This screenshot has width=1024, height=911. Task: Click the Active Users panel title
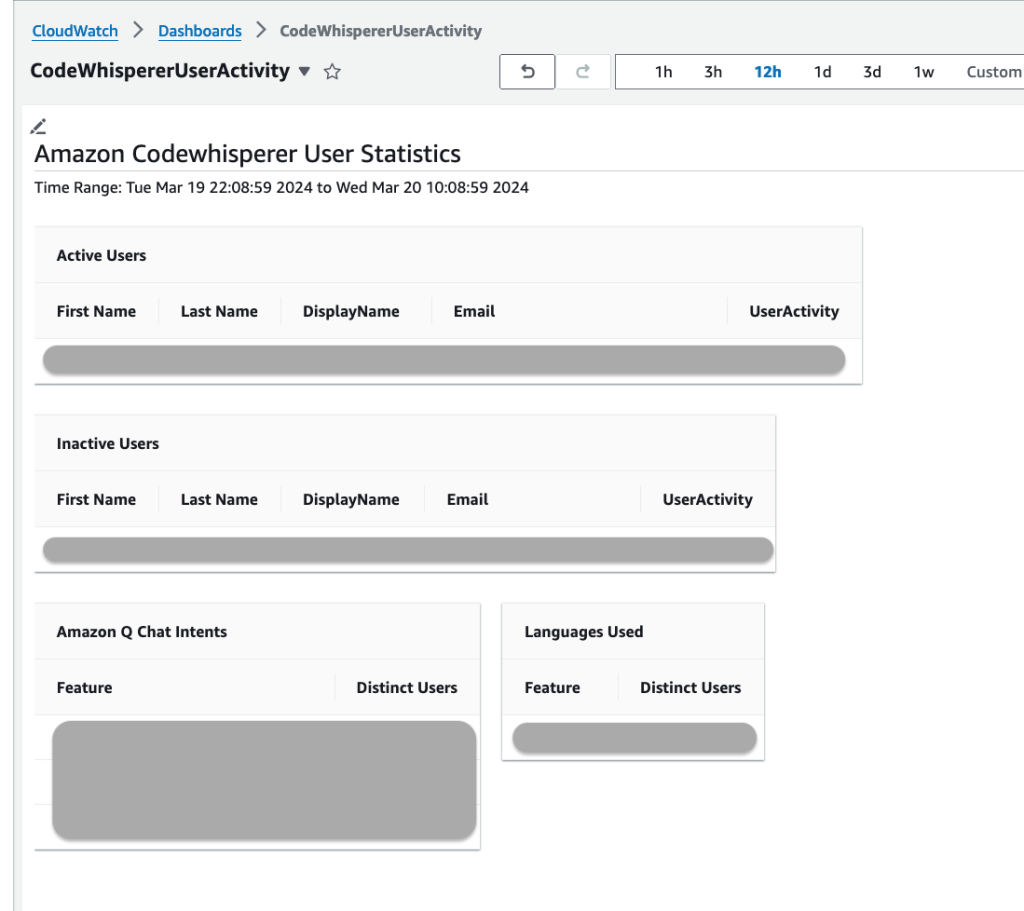pyautogui.click(x=101, y=255)
